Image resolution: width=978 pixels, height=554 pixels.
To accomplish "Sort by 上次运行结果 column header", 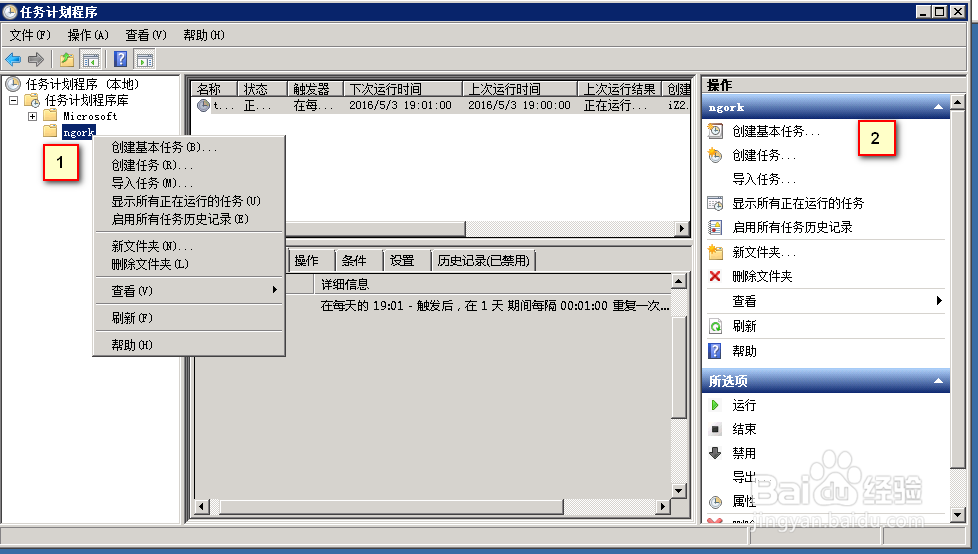I will click(x=619, y=89).
